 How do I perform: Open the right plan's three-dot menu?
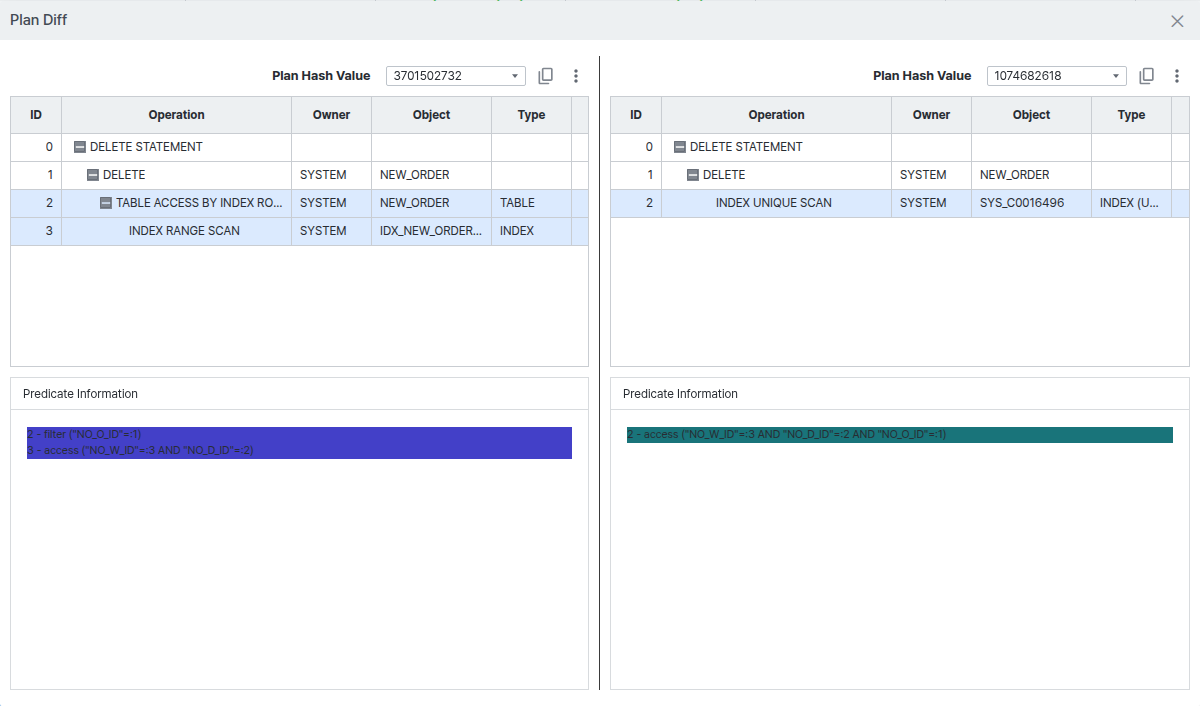1176,76
